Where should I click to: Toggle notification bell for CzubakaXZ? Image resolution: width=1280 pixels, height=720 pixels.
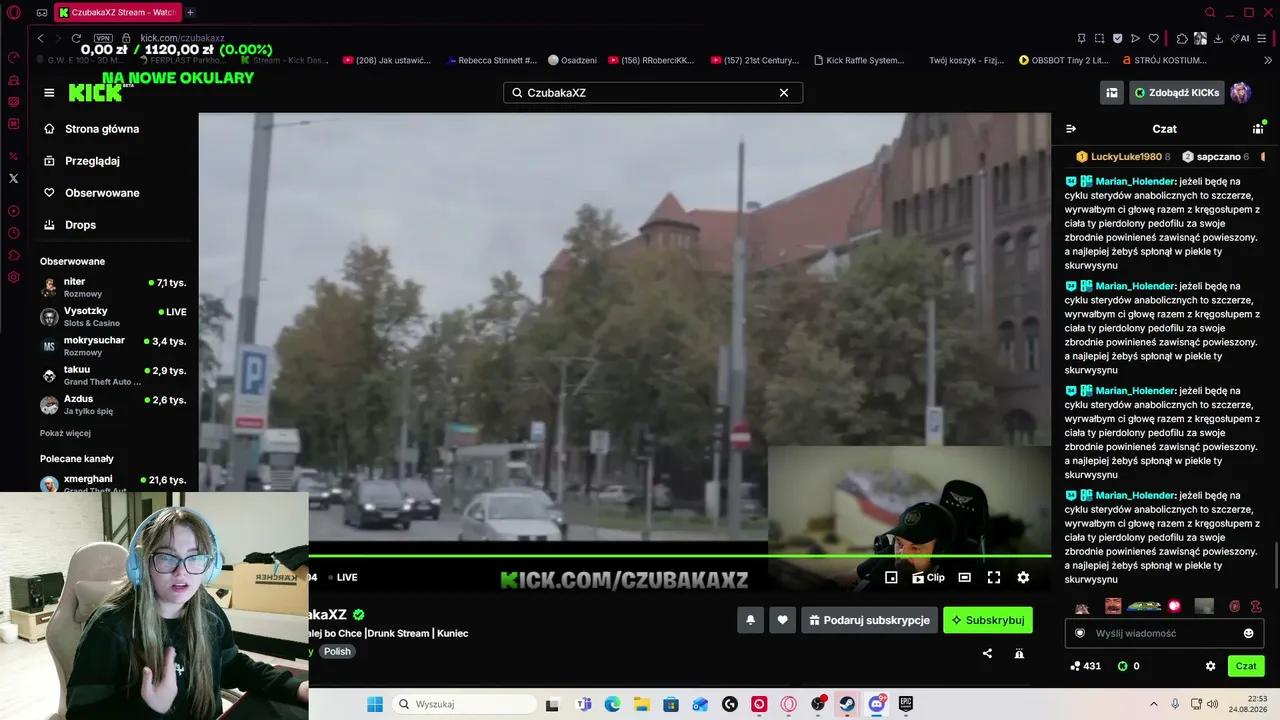click(750, 620)
